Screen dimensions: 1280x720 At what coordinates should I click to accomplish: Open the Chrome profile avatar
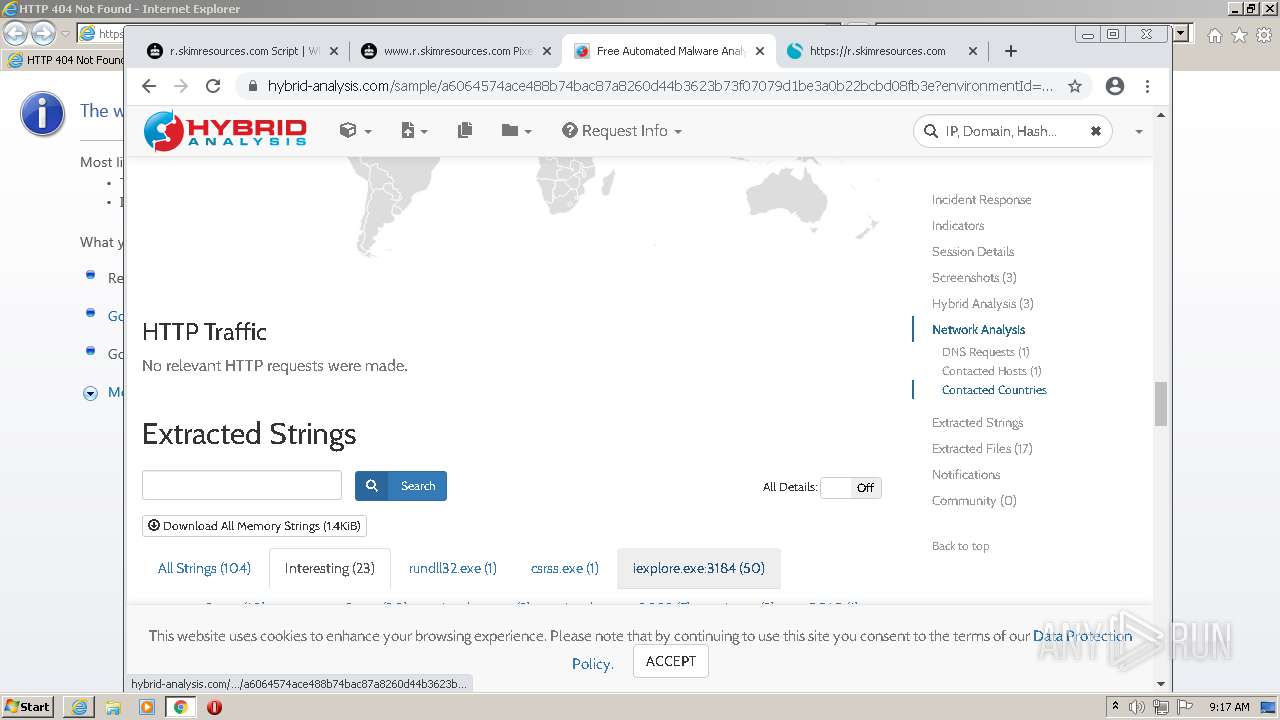pos(1115,86)
